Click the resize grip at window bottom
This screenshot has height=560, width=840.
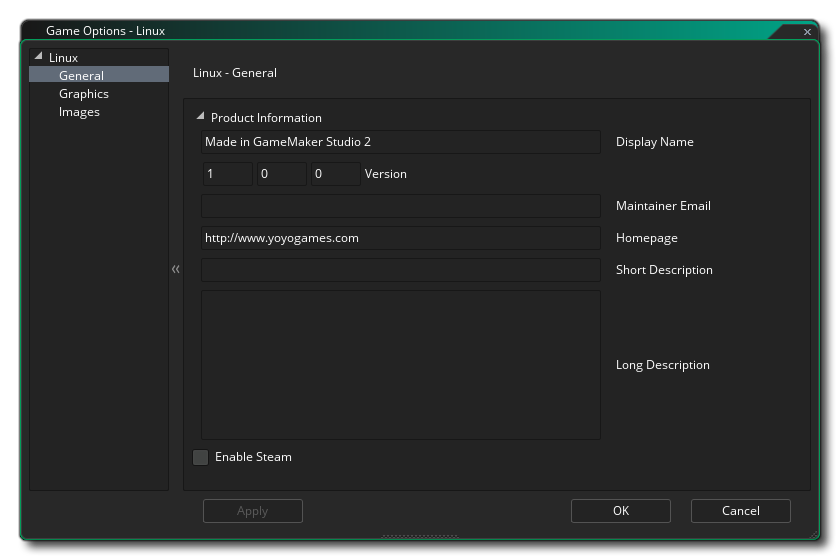pos(420,537)
